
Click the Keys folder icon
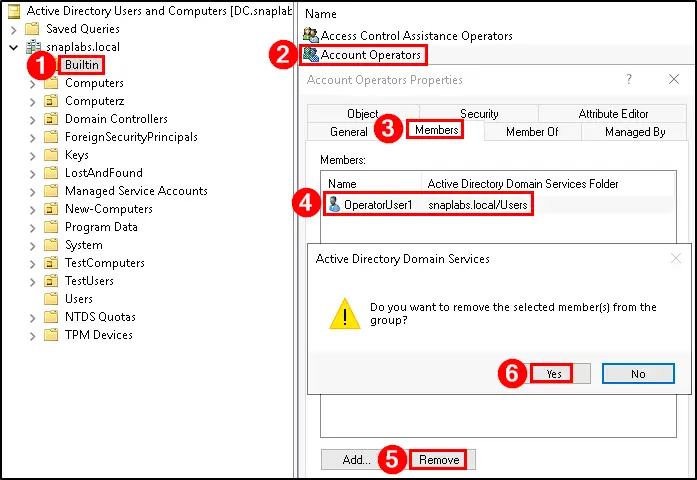tap(51, 155)
